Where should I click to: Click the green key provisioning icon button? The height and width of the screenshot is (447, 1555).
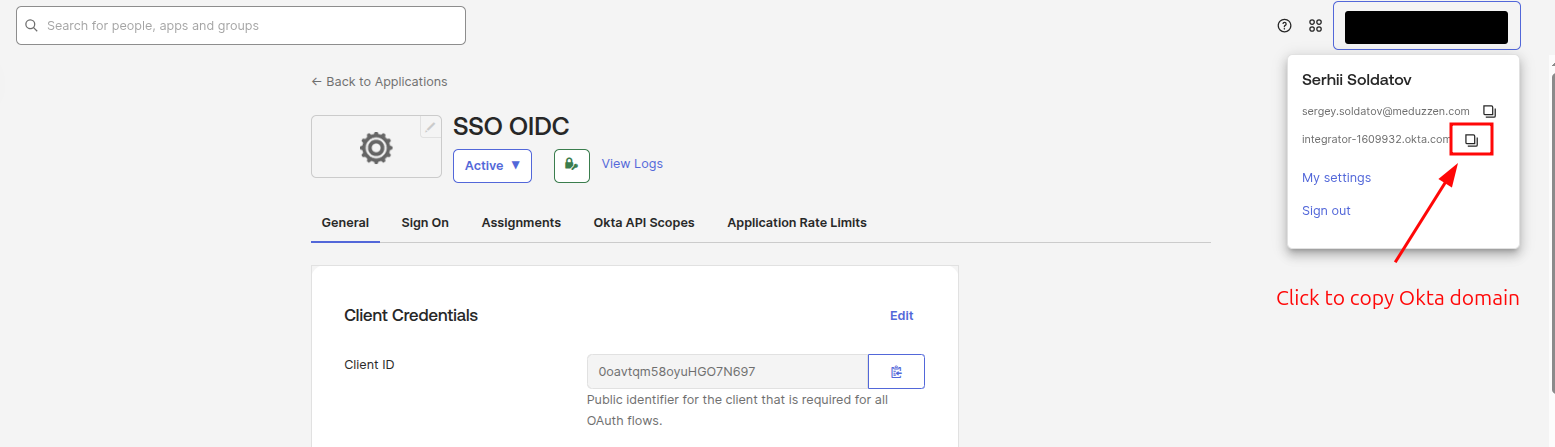pyautogui.click(x=572, y=165)
